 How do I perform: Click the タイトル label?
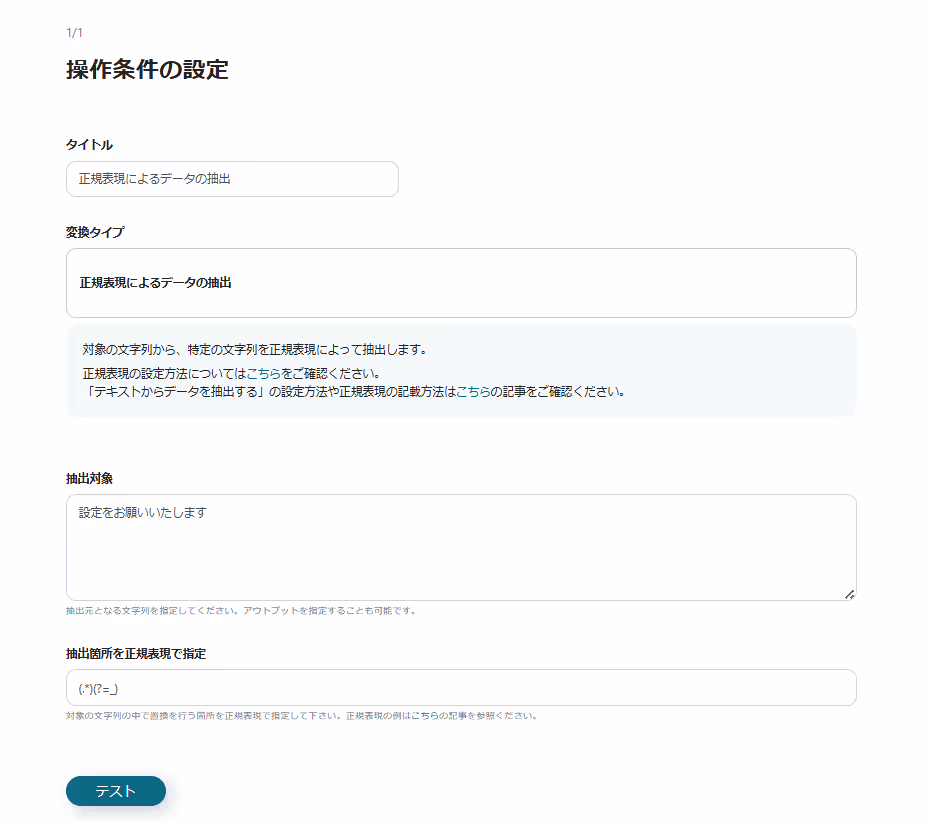coord(89,144)
